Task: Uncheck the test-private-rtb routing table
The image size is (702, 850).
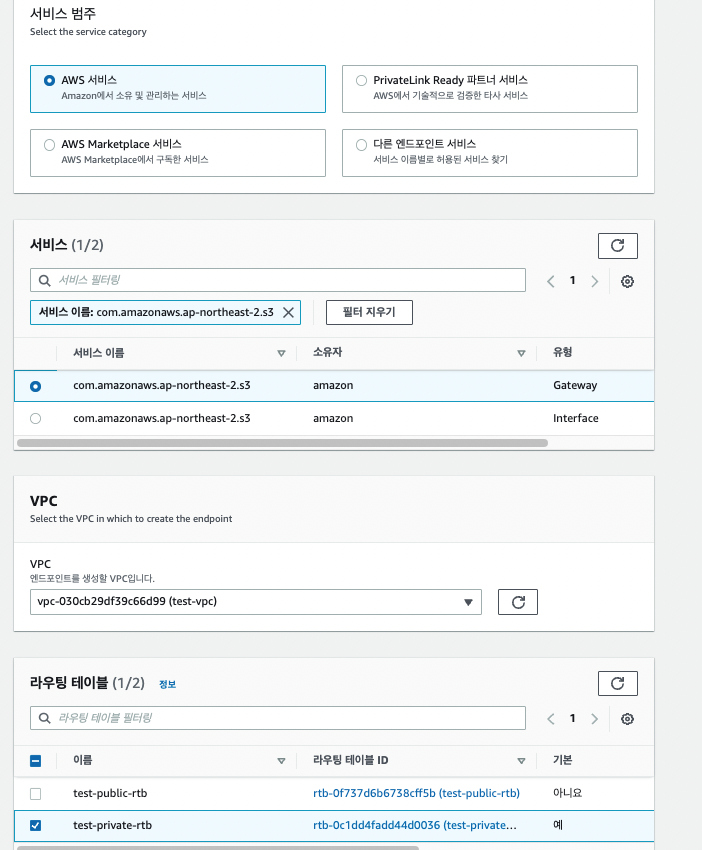Action: click(35, 826)
